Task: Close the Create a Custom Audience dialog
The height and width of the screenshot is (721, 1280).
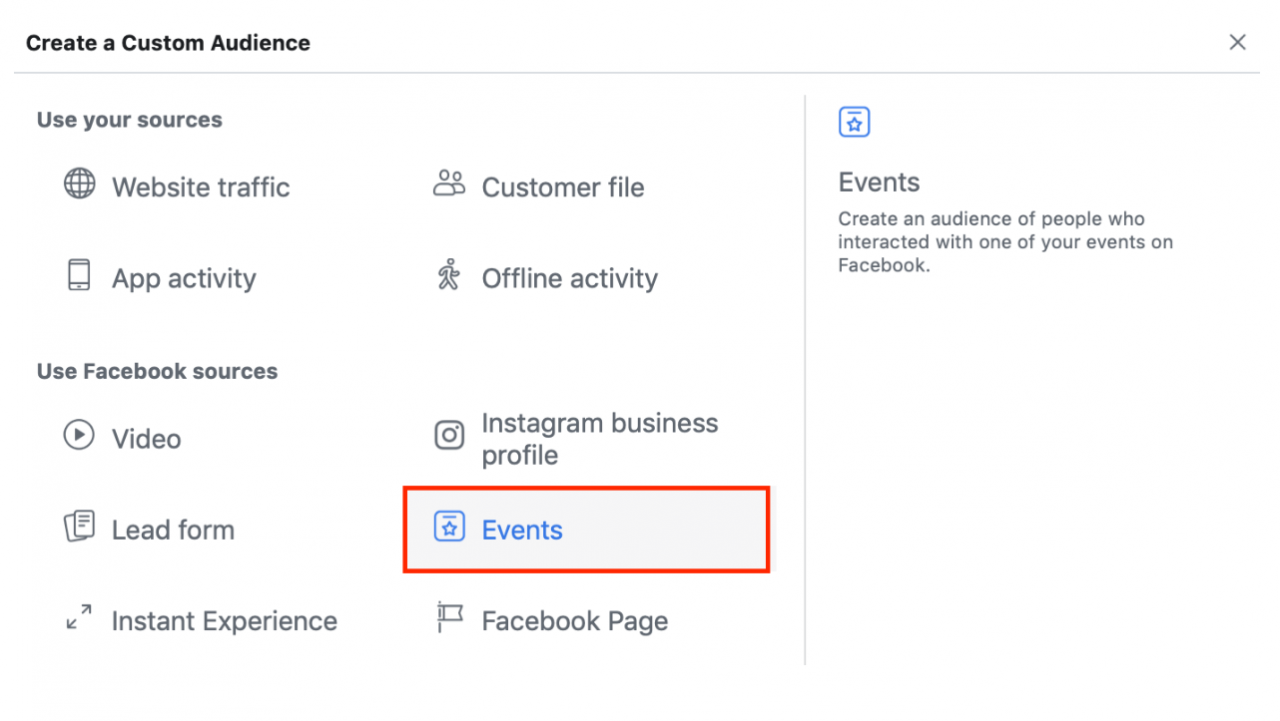Action: tap(1238, 42)
